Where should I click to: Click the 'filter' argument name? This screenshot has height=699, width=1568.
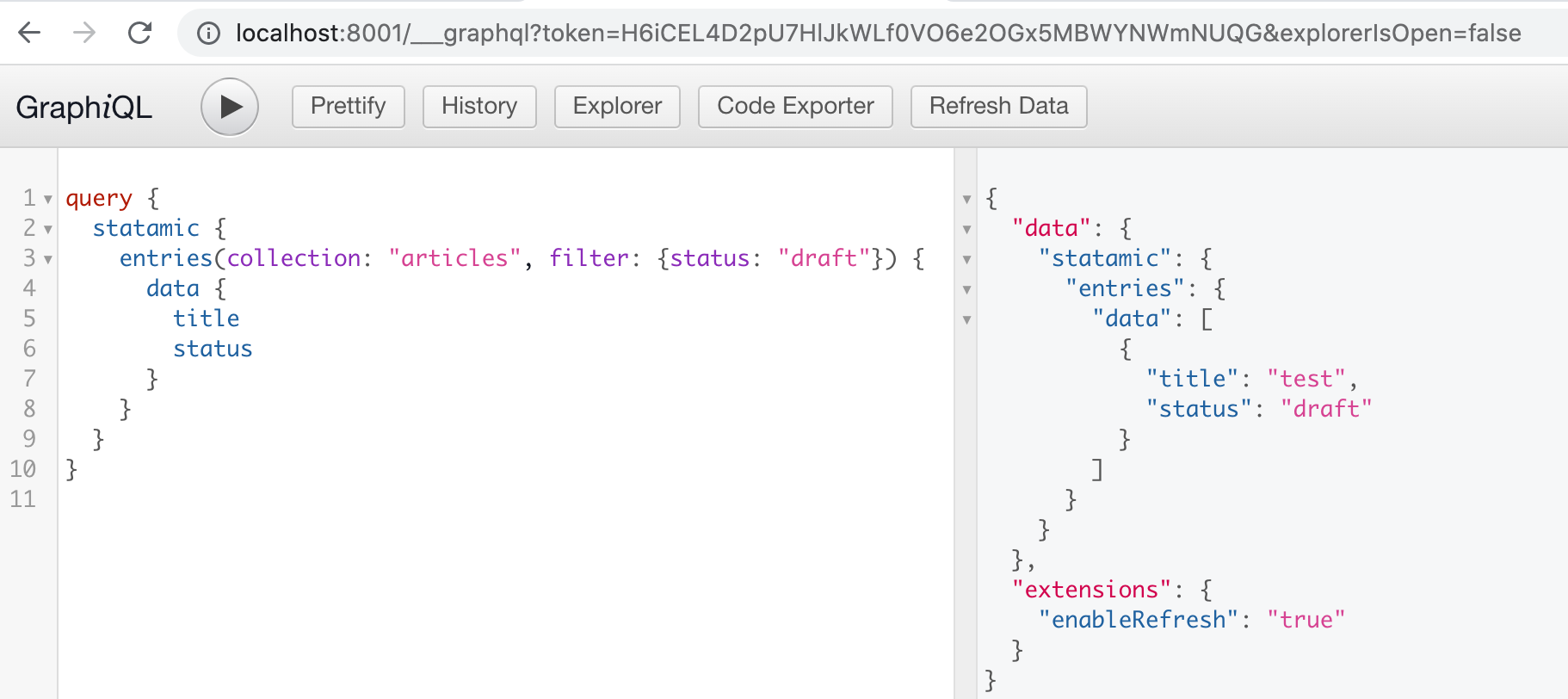pos(589,258)
